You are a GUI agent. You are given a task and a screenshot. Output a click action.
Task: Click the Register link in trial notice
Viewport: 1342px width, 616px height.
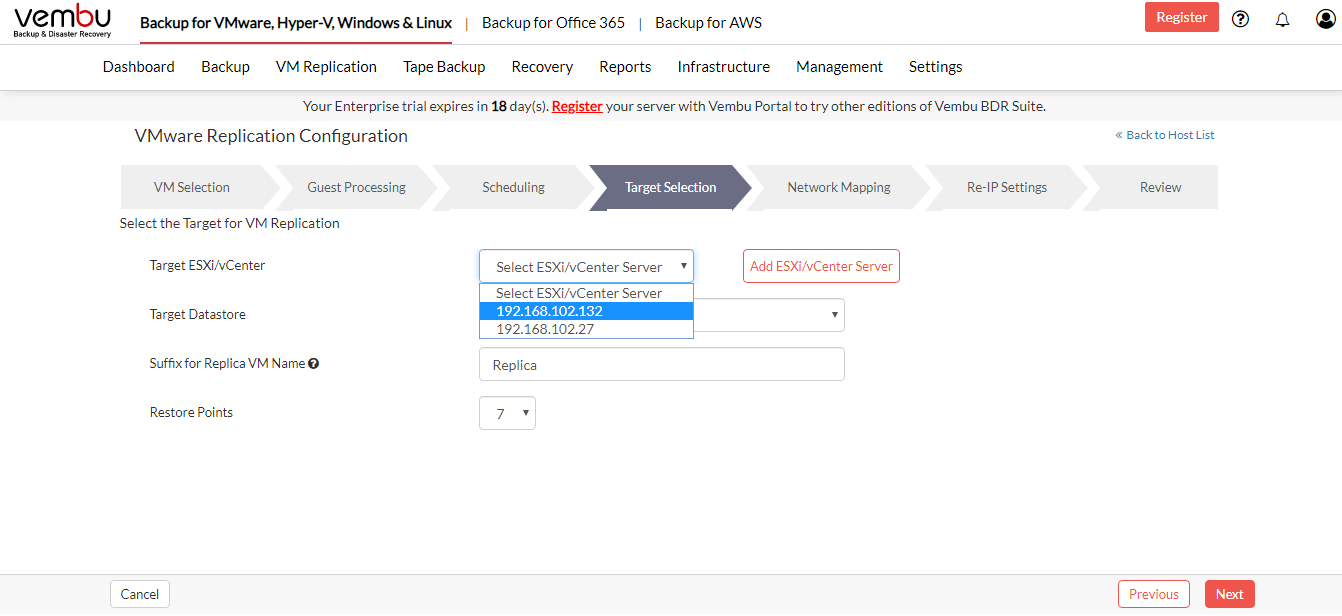coord(577,106)
